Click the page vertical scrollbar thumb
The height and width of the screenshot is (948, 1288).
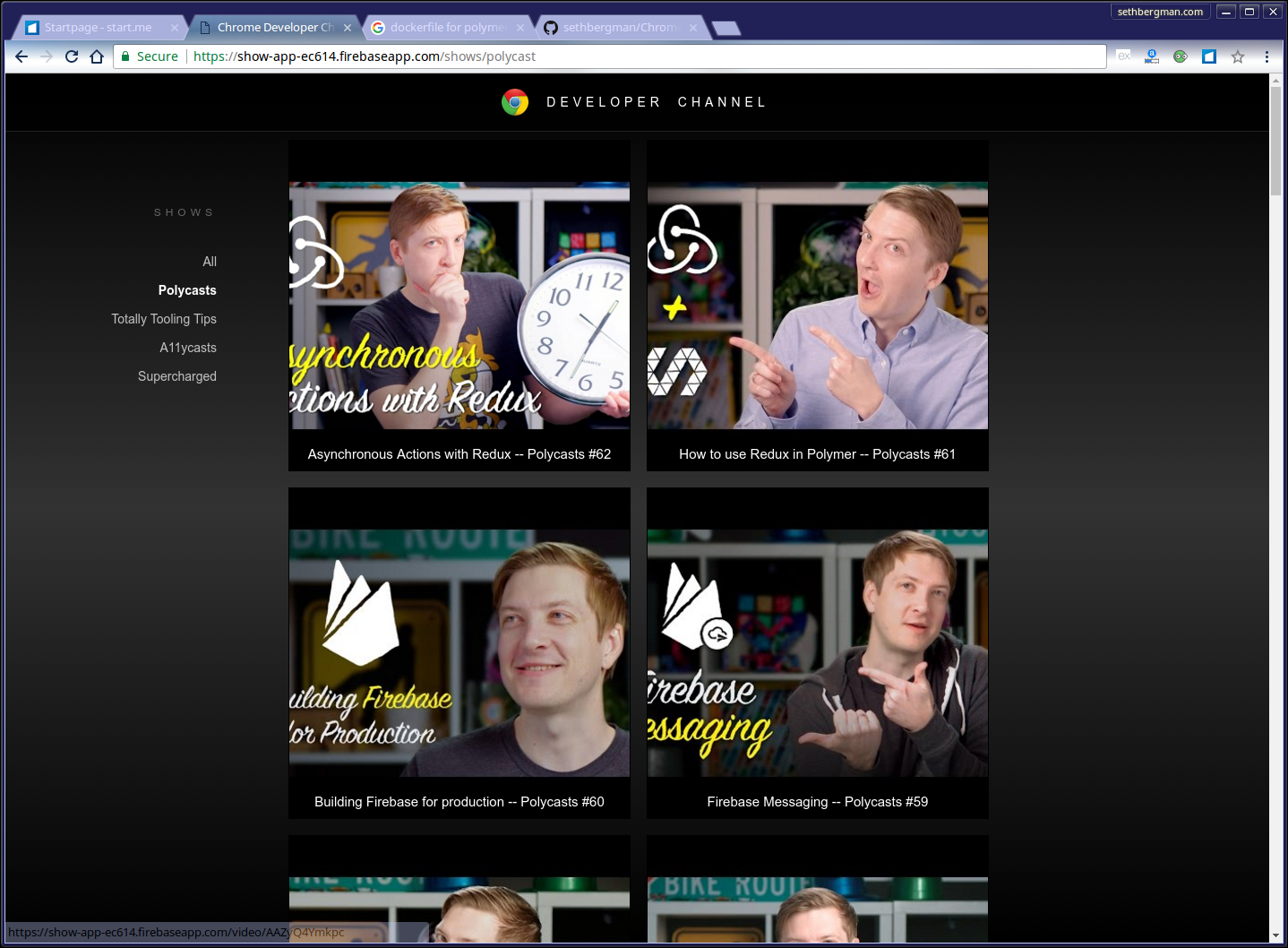point(1275,141)
